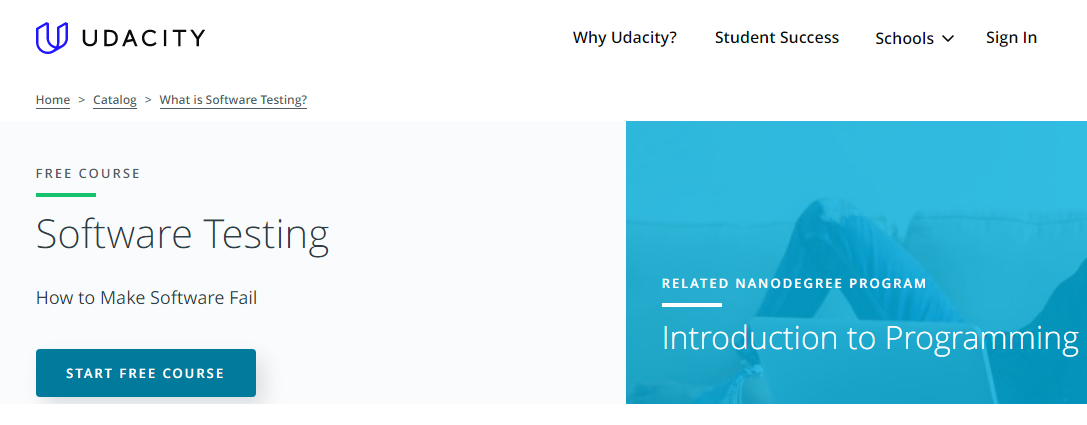Image resolution: width=1087 pixels, height=425 pixels.
Task: Navigate to the Home breadcrumb
Action: pos(53,100)
